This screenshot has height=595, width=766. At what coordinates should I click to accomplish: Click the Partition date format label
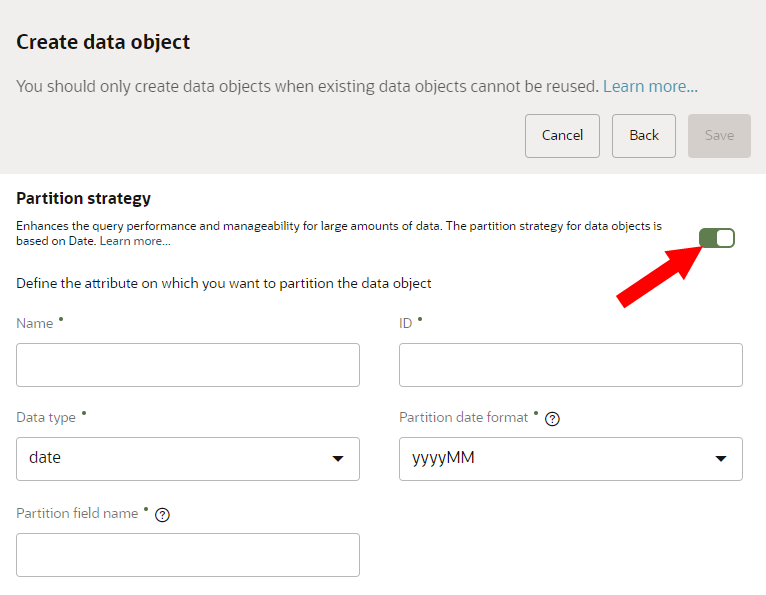[x=463, y=417]
